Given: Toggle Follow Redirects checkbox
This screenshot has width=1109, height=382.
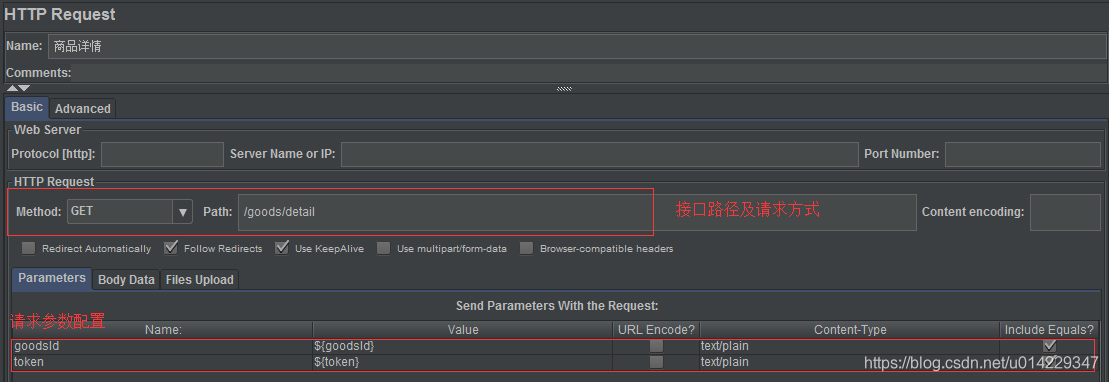Looking at the screenshot, I should click(x=170, y=248).
